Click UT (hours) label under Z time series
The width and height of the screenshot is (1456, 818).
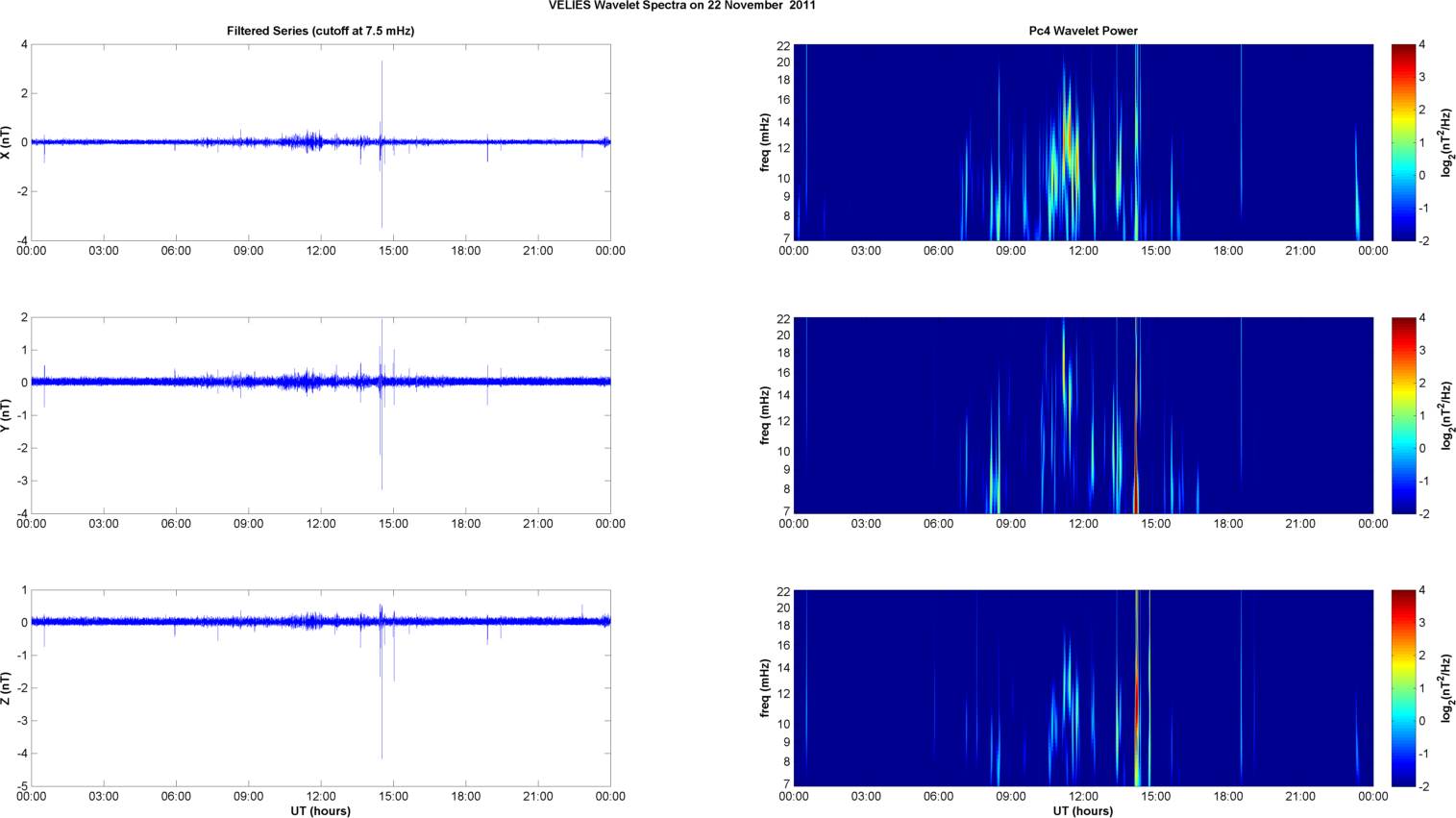320,811
